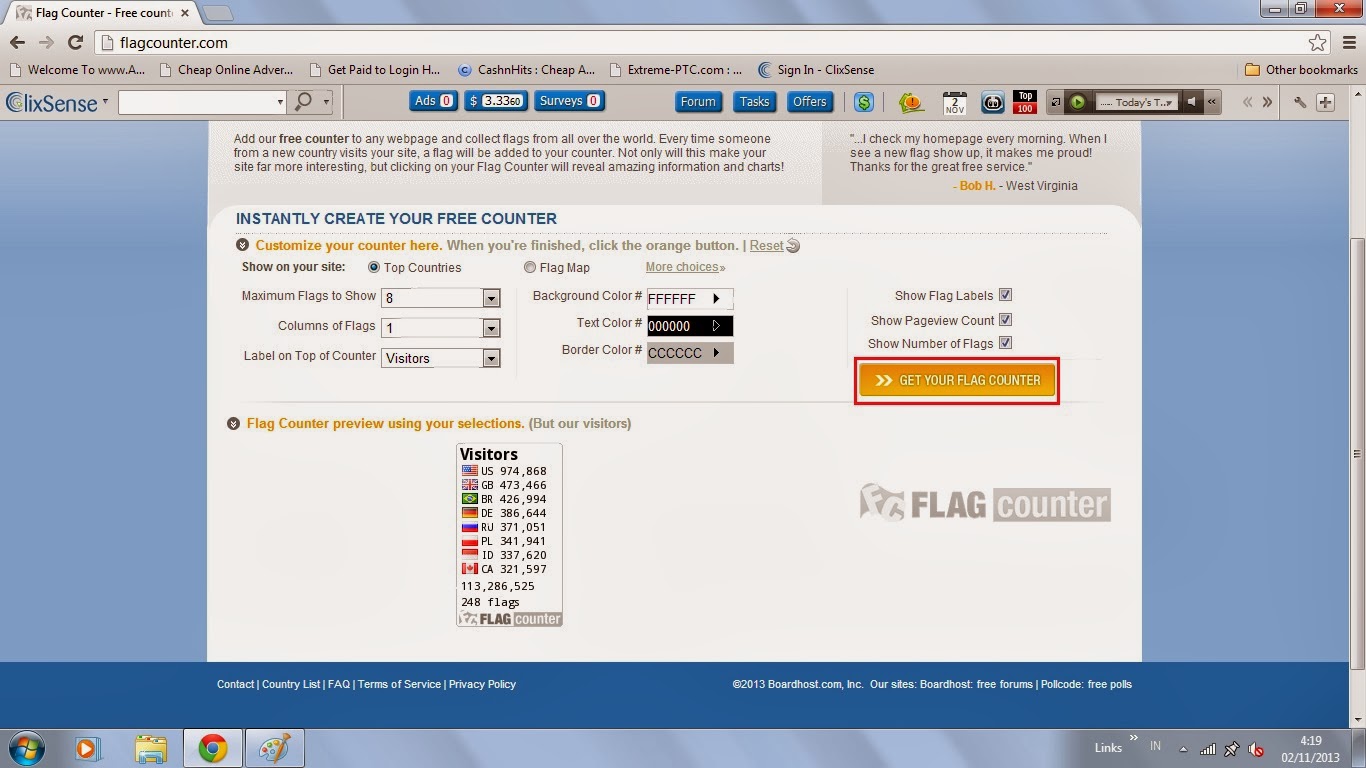Open Other bookmarks folder
Image resolution: width=1366 pixels, height=768 pixels.
(x=1301, y=70)
